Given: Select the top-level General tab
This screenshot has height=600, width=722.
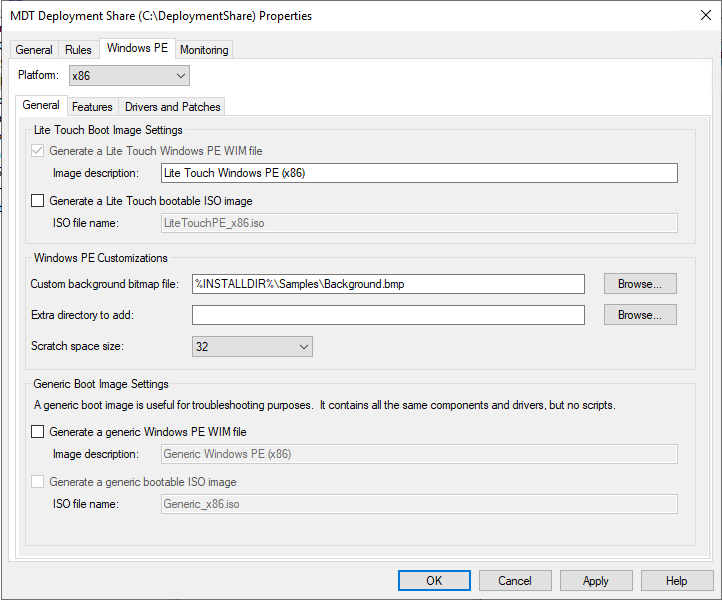Looking at the screenshot, I should click(x=34, y=50).
